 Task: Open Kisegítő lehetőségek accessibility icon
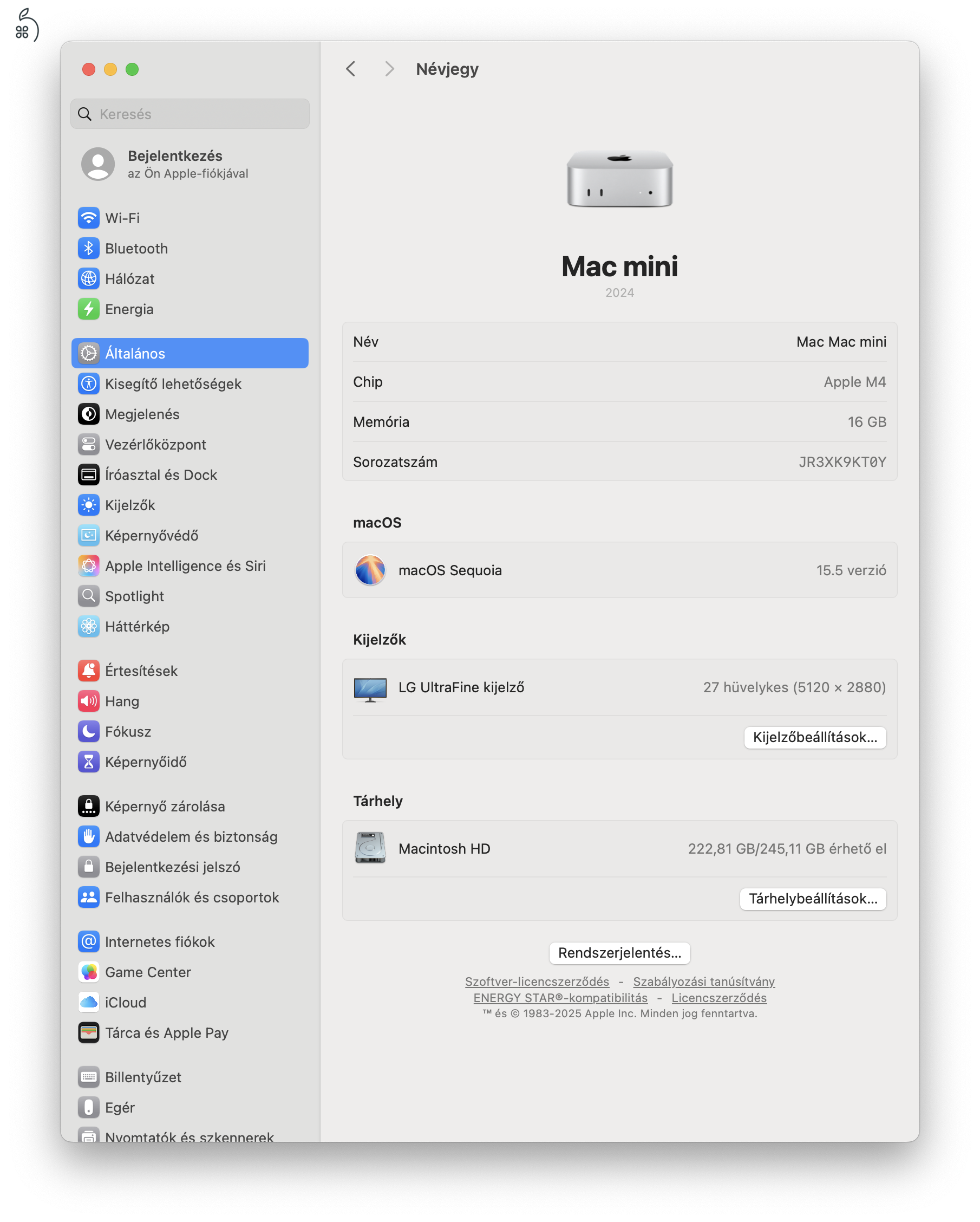click(x=88, y=383)
